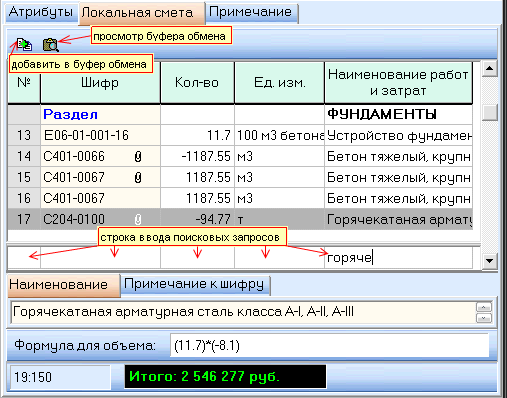Select row number 15
Image resolution: width=507 pixels, height=398 pixels.
pos(24,177)
